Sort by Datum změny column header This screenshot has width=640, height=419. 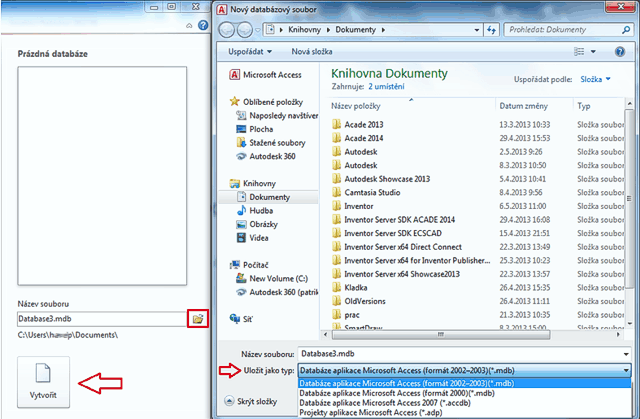pos(534,106)
